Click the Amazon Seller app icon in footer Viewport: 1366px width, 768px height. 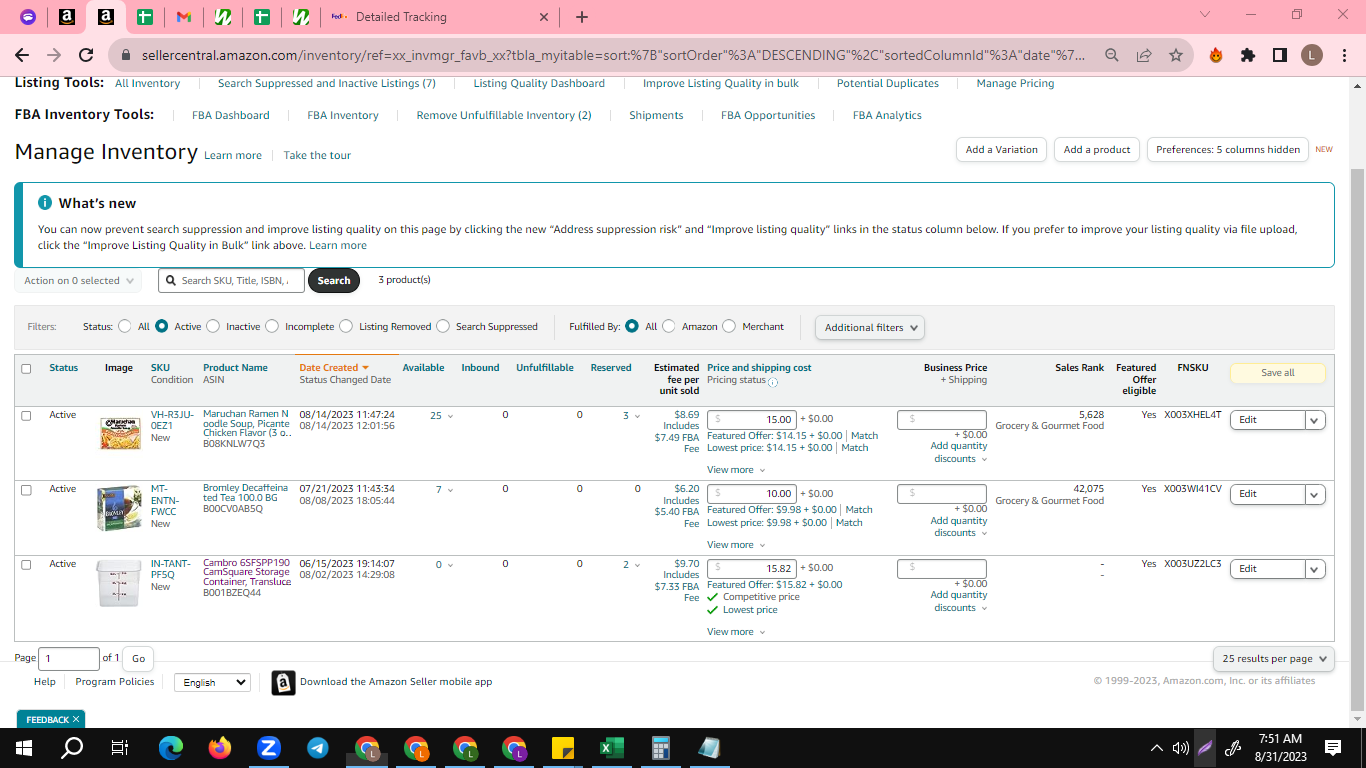tap(283, 682)
